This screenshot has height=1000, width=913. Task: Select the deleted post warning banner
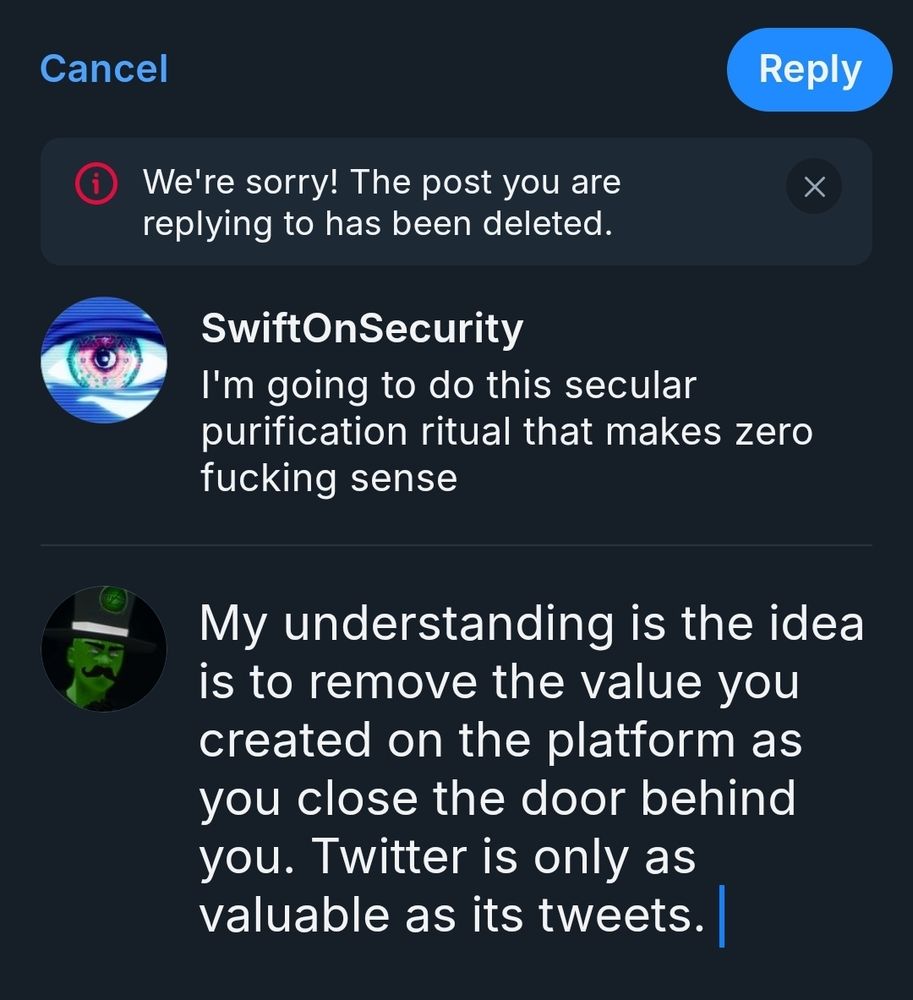[456, 200]
